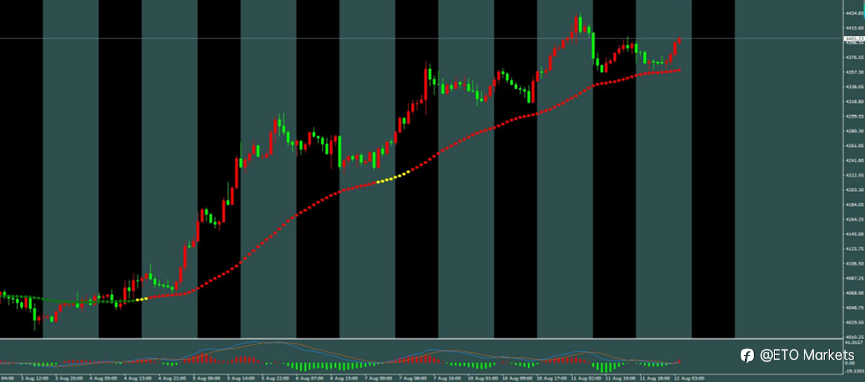Click the -19.3383 indicator scale value

tap(855, 371)
